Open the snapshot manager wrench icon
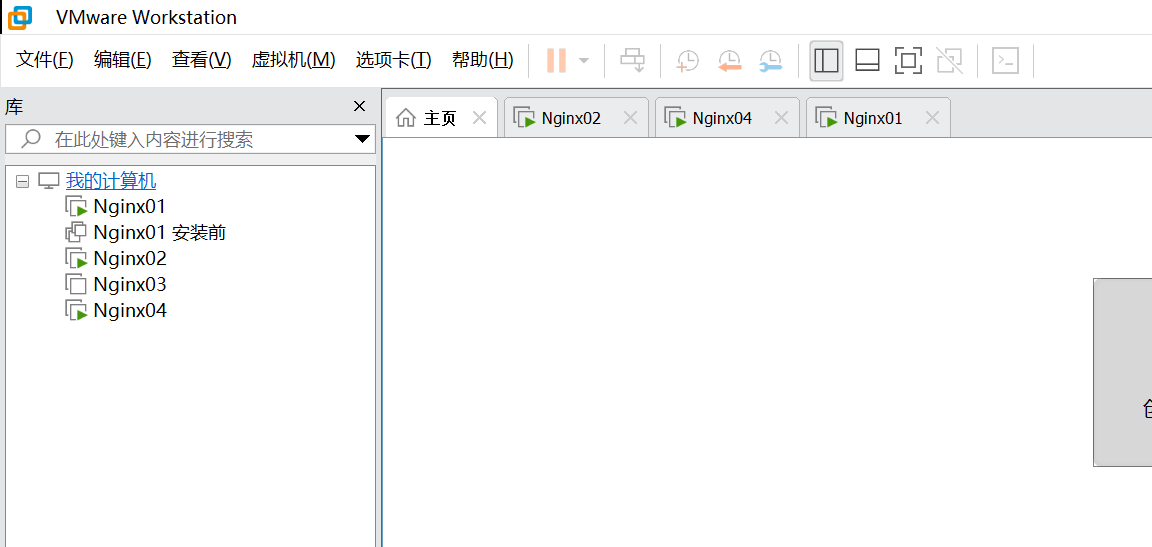The height and width of the screenshot is (547, 1152). click(771, 61)
